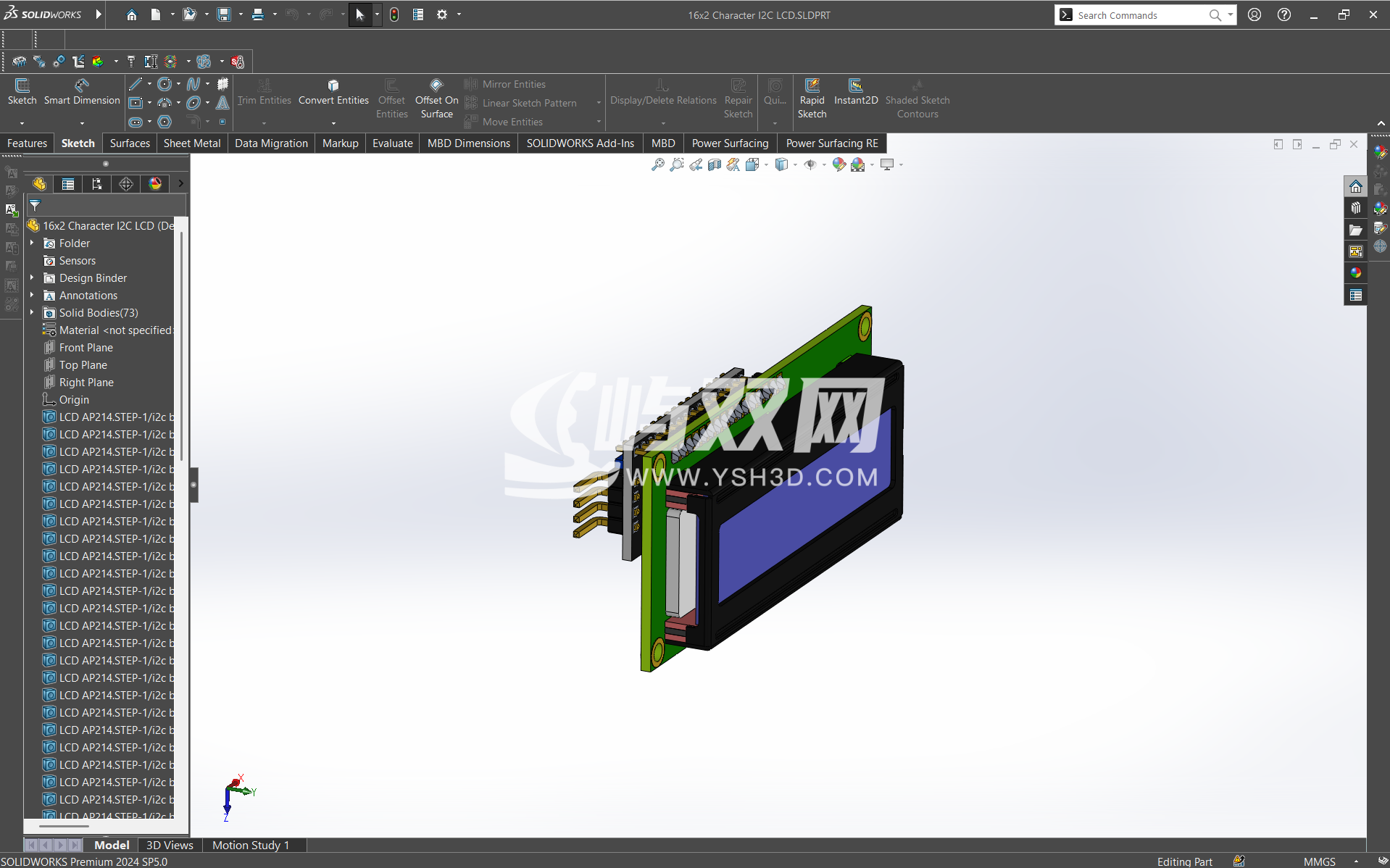This screenshot has height=868, width=1390.
Task: Open the Motion Study 1 tab
Action: 250,845
